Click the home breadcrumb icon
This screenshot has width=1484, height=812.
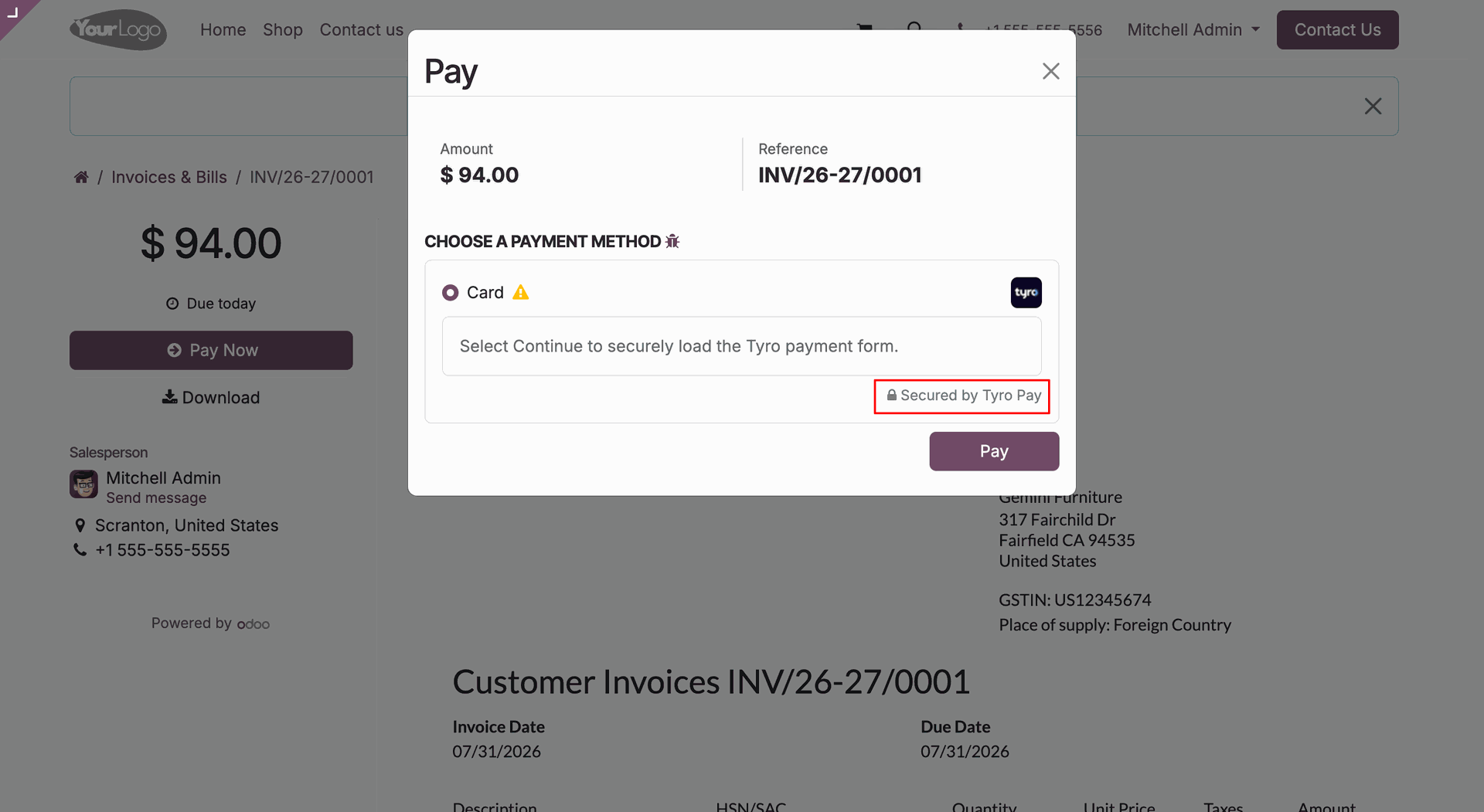81,177
